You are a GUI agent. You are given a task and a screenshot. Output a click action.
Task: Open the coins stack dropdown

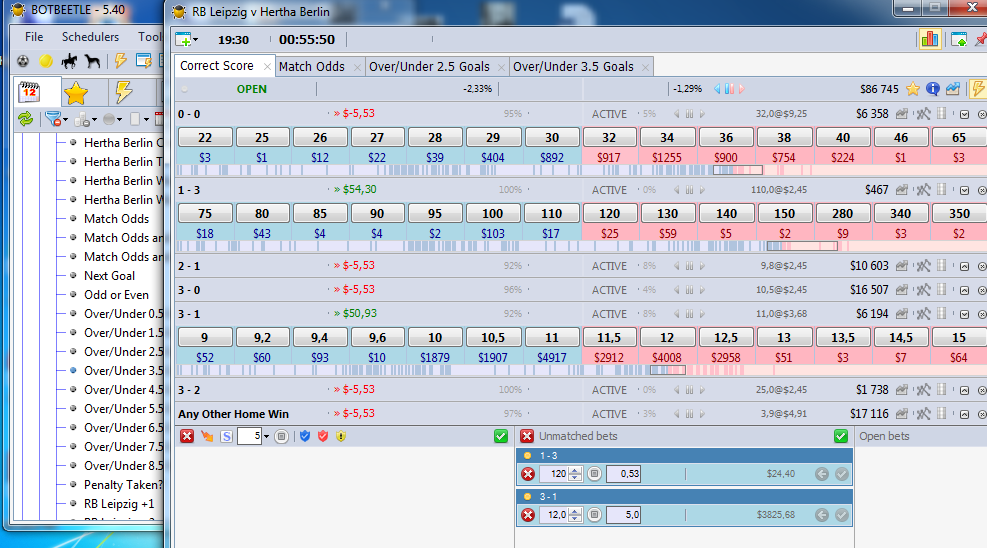[86, 119]
